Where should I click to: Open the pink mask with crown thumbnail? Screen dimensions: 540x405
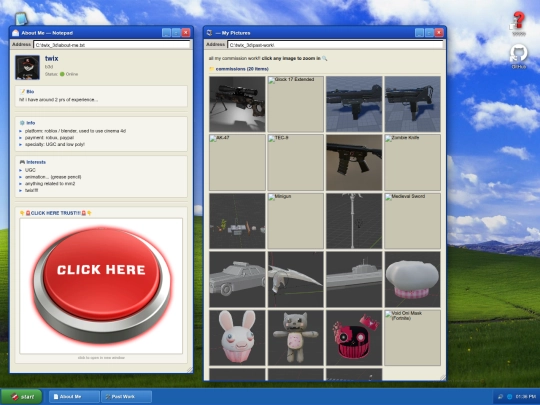click(x=354, y=338)
